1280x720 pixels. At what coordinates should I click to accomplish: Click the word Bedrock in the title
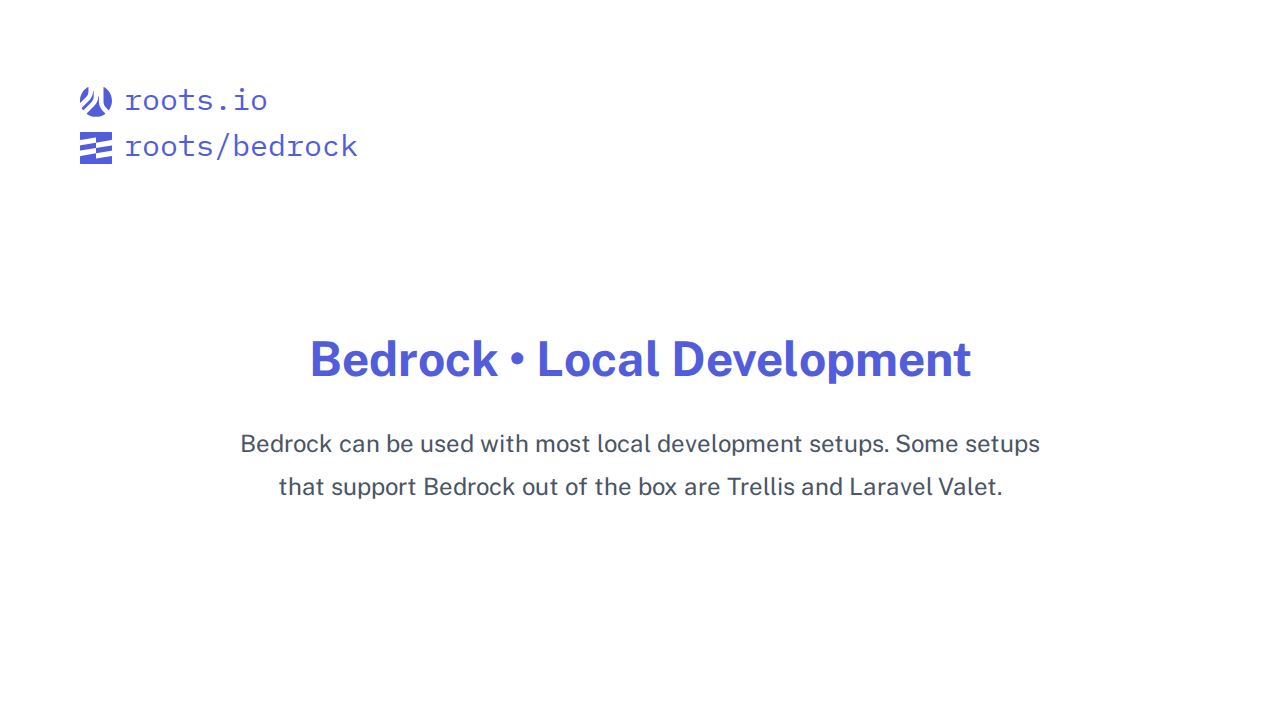(404, 360)
